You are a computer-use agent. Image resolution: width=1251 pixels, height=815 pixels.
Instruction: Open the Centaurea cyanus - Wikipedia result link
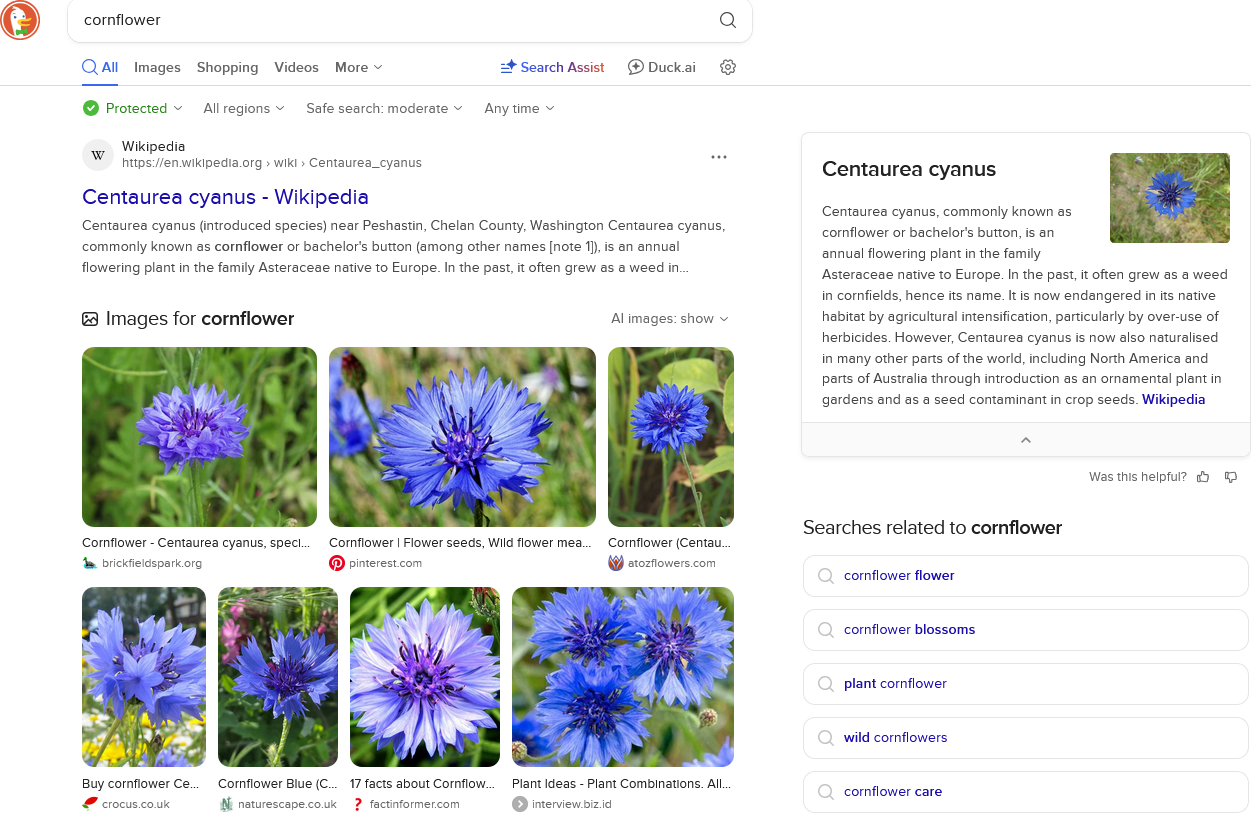tap(225, 197)
